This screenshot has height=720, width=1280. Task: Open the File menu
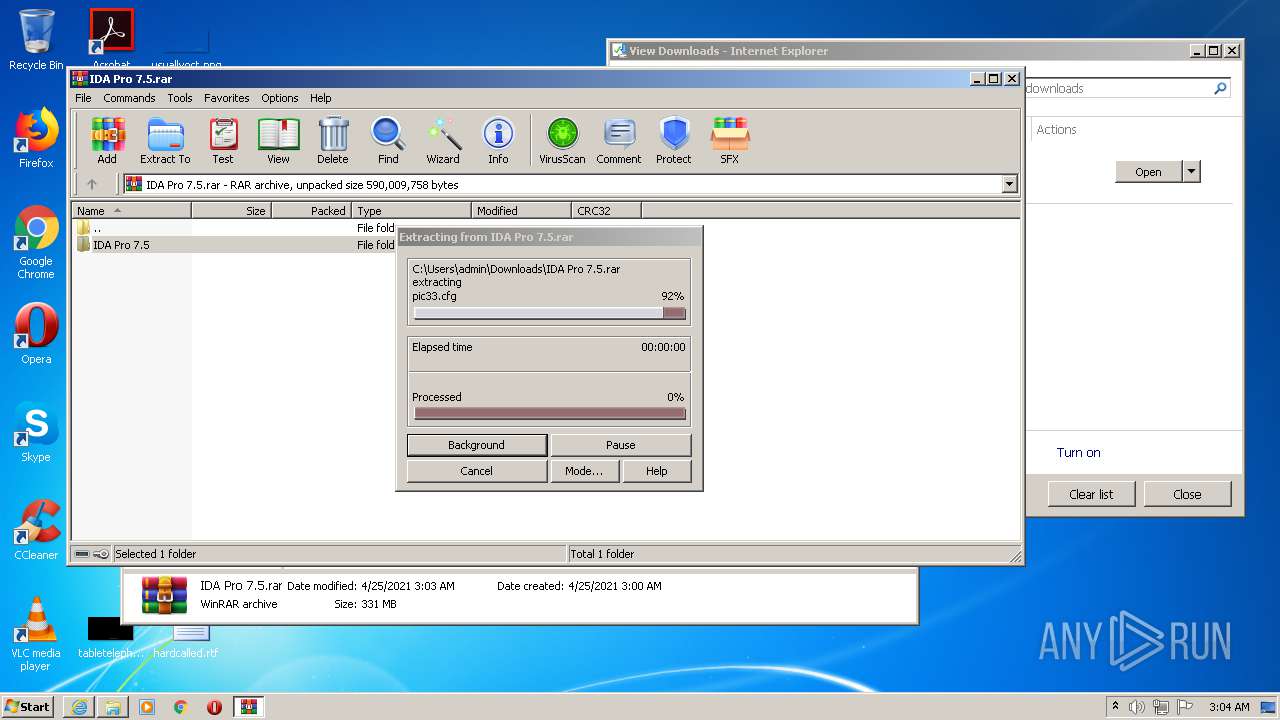click(83, 98)
